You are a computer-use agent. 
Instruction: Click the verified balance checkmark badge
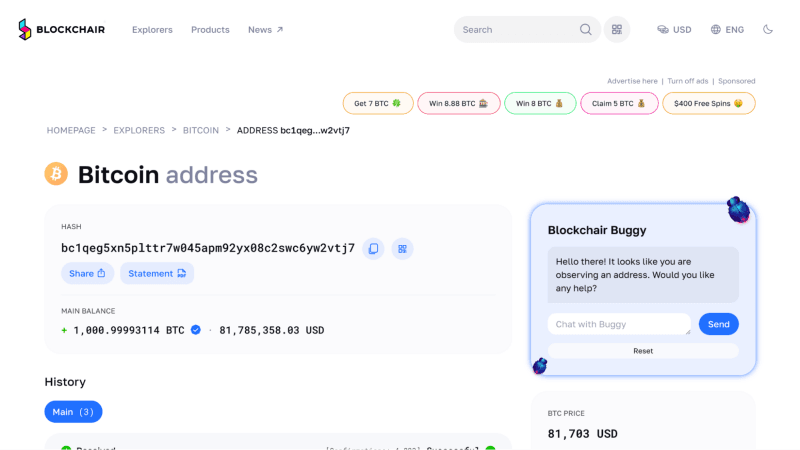coord(195,330)
